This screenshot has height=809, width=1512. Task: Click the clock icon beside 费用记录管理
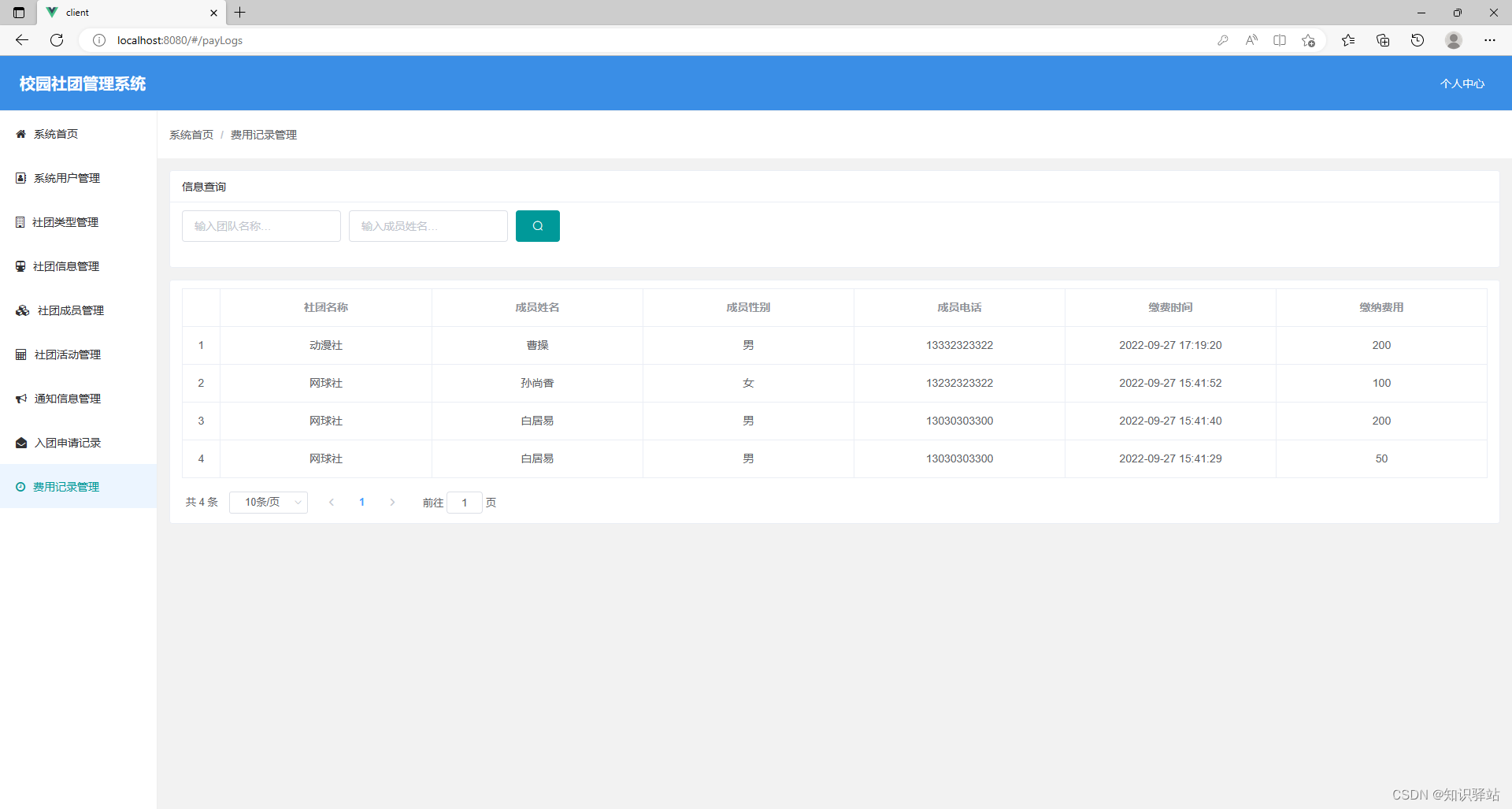20,487
